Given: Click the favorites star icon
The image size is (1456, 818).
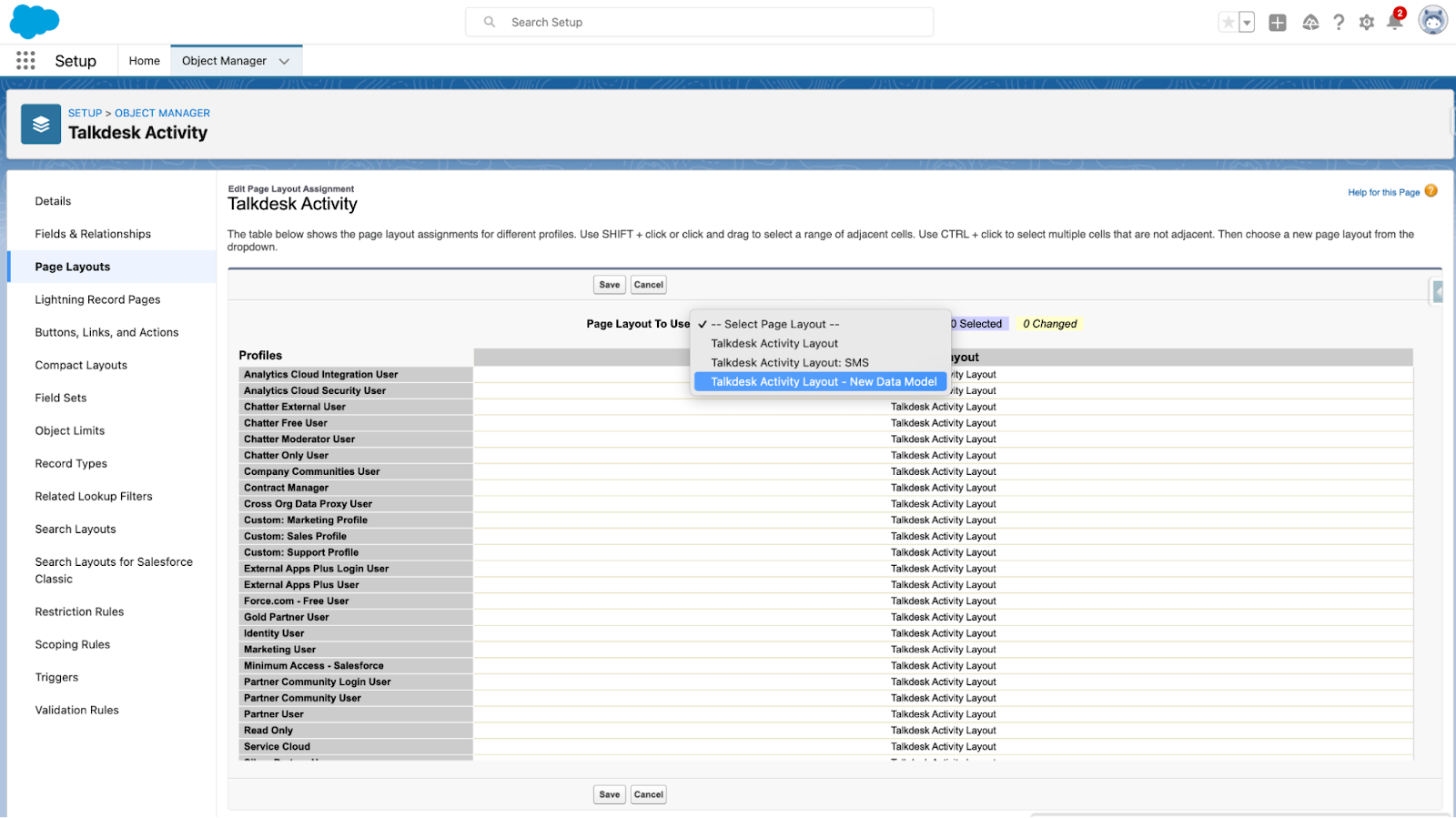Looking at the screenshot, I should [1228, 23].
